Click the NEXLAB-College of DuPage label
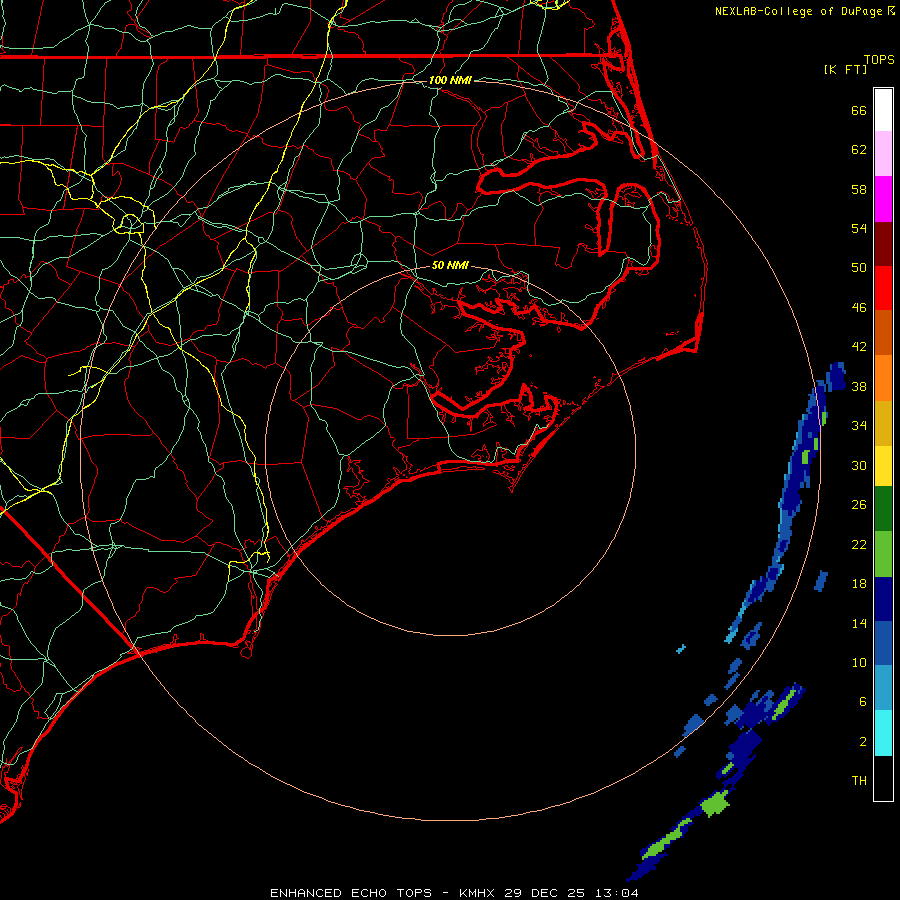The image size is (900, 900). (800, 11)
